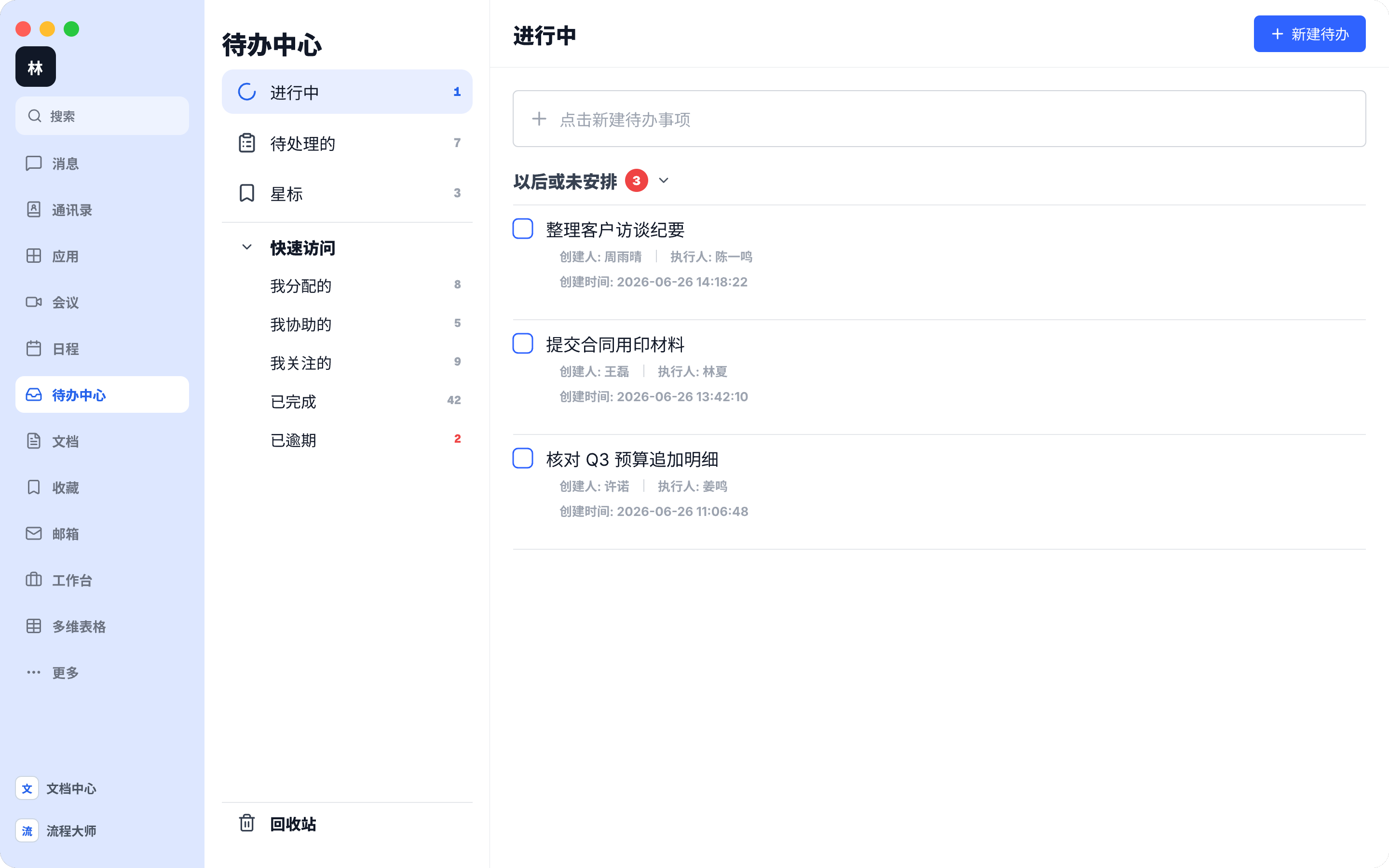The image size is (1389, 868).
Task: Click the plus icon in new todo field
Action: (539, 119)
